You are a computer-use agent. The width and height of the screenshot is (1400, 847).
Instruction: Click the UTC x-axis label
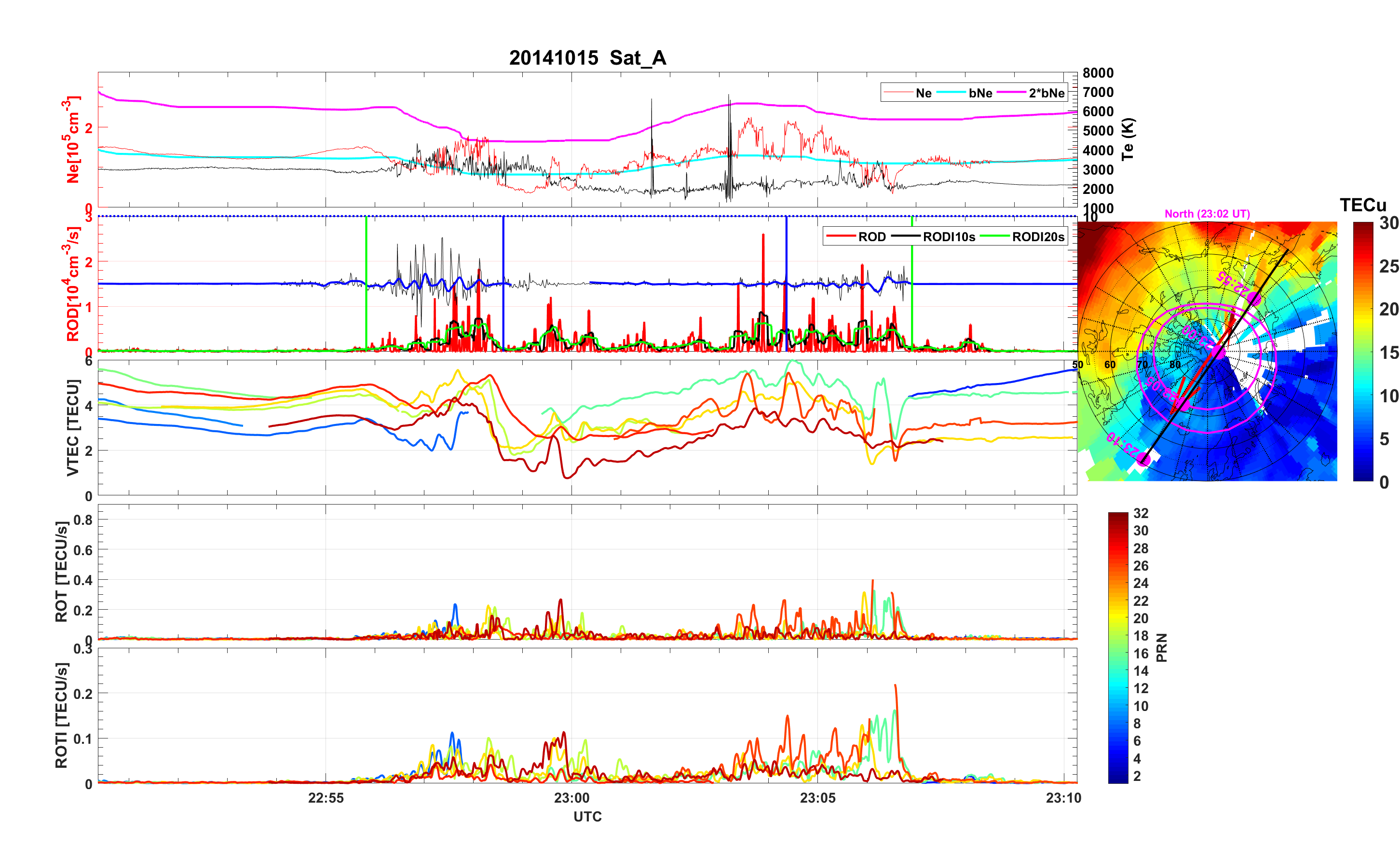click(587, 816)
